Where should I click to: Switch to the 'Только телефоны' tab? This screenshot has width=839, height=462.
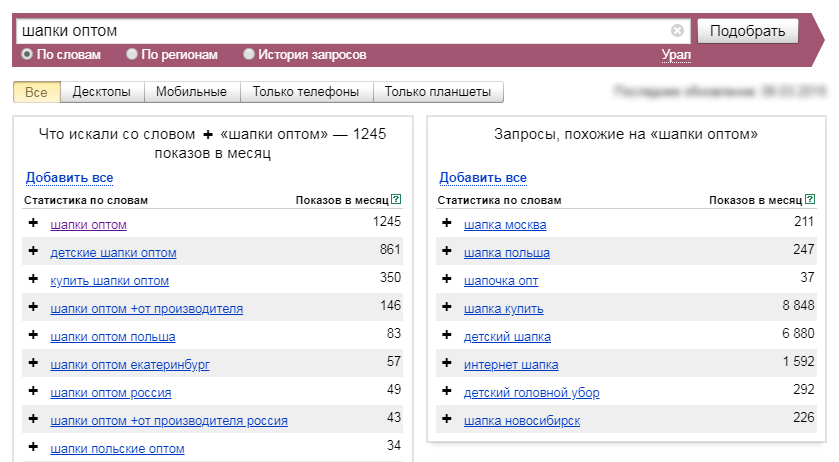306,92
